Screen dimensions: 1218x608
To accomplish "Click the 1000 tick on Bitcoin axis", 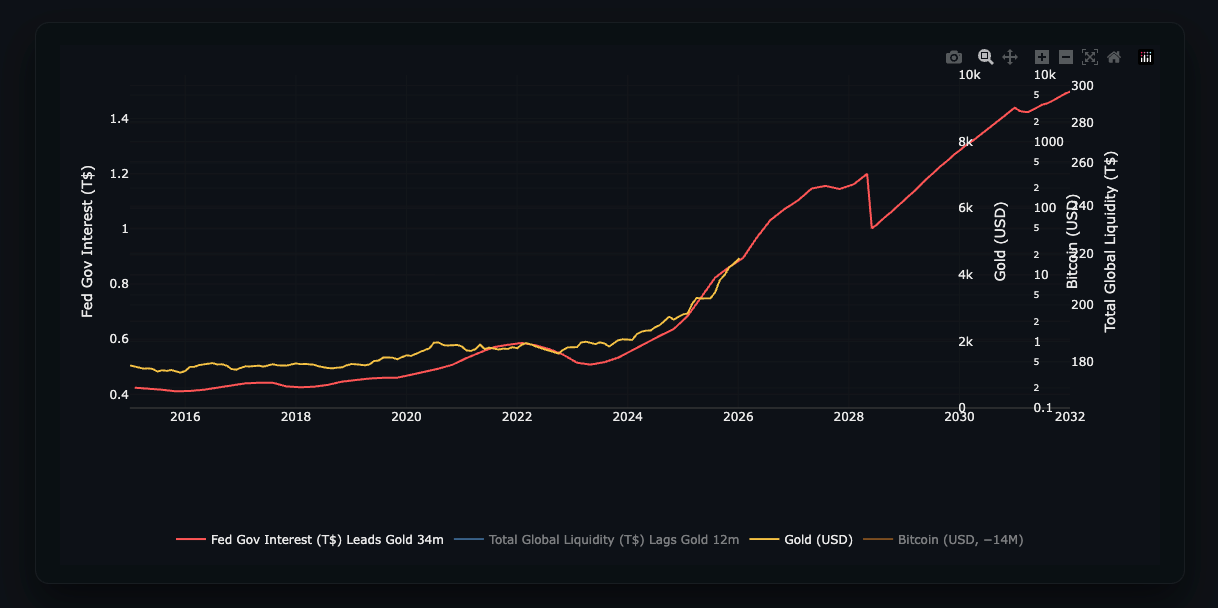I will (1048, 142).
